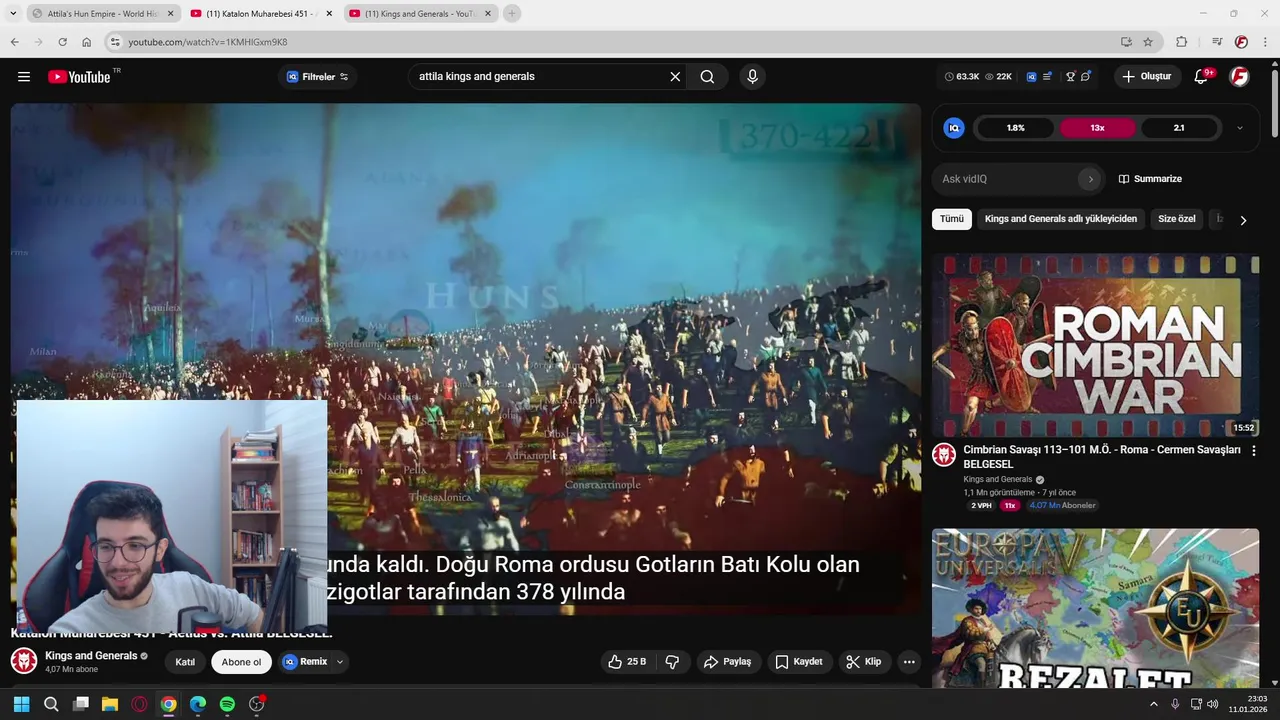
Task: Select the Tümü filter chip
Action: point(952,219)
